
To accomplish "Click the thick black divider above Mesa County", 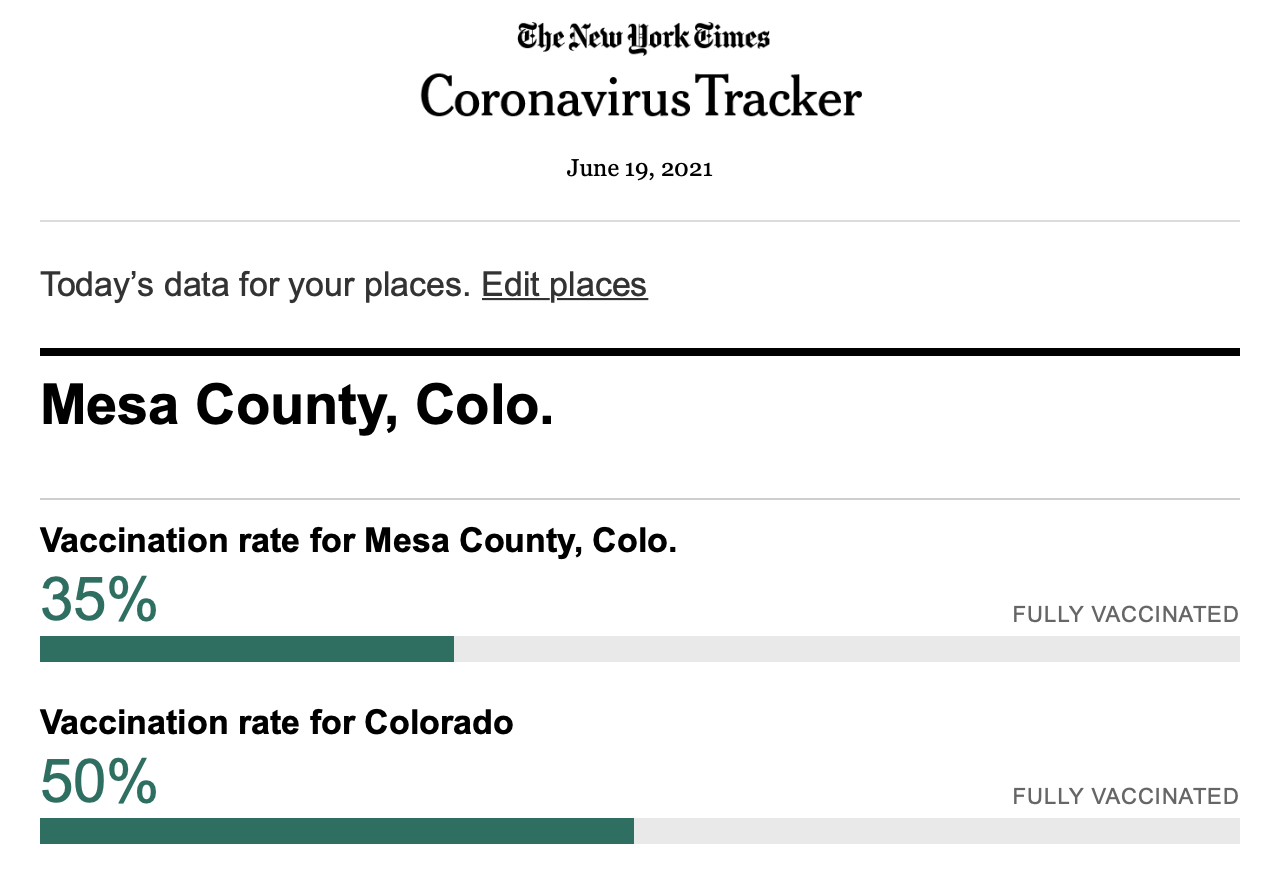I will click(640, 352).
